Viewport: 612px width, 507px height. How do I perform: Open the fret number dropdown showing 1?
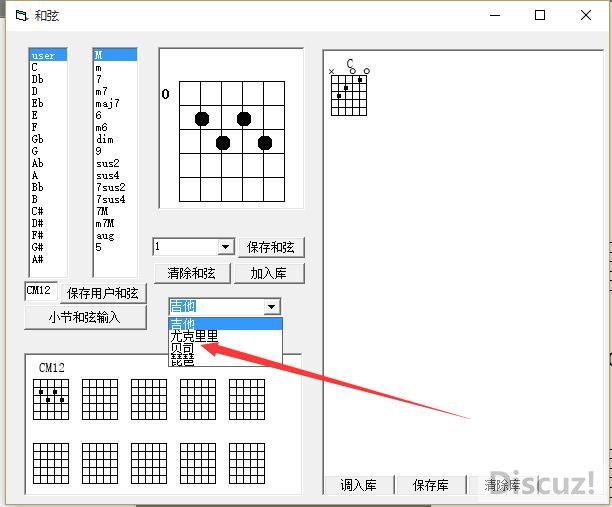[x=225, y=247]
